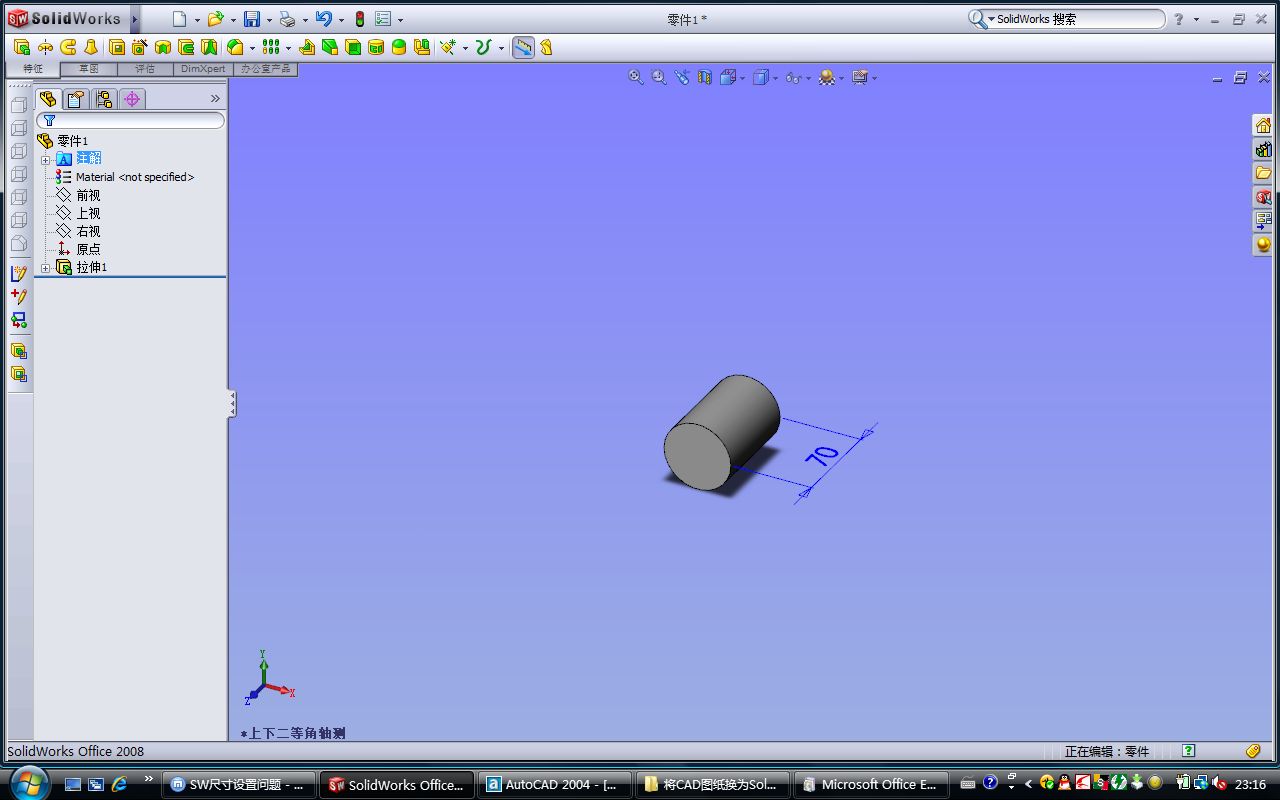Toggle the Instant3D ruler button

tap(523, 47)
